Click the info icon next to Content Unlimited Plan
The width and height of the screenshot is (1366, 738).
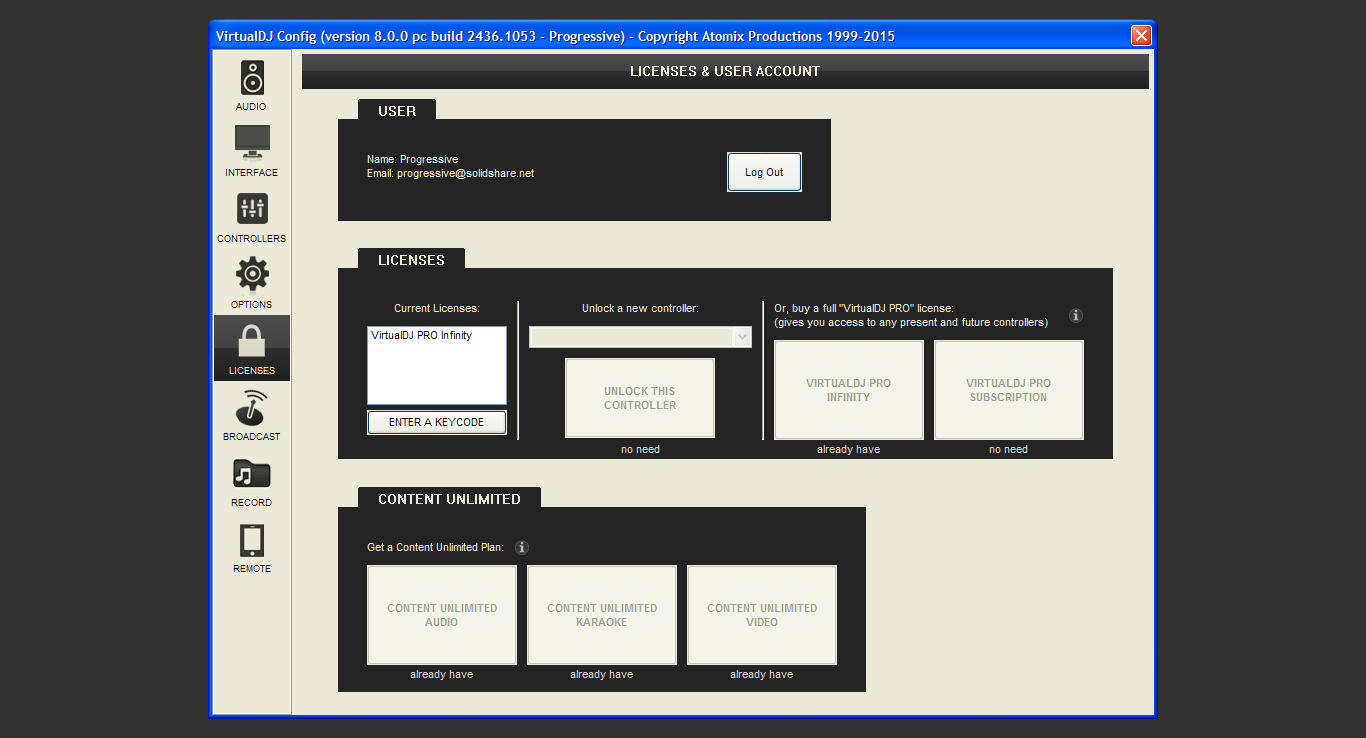tap(522, 548)
